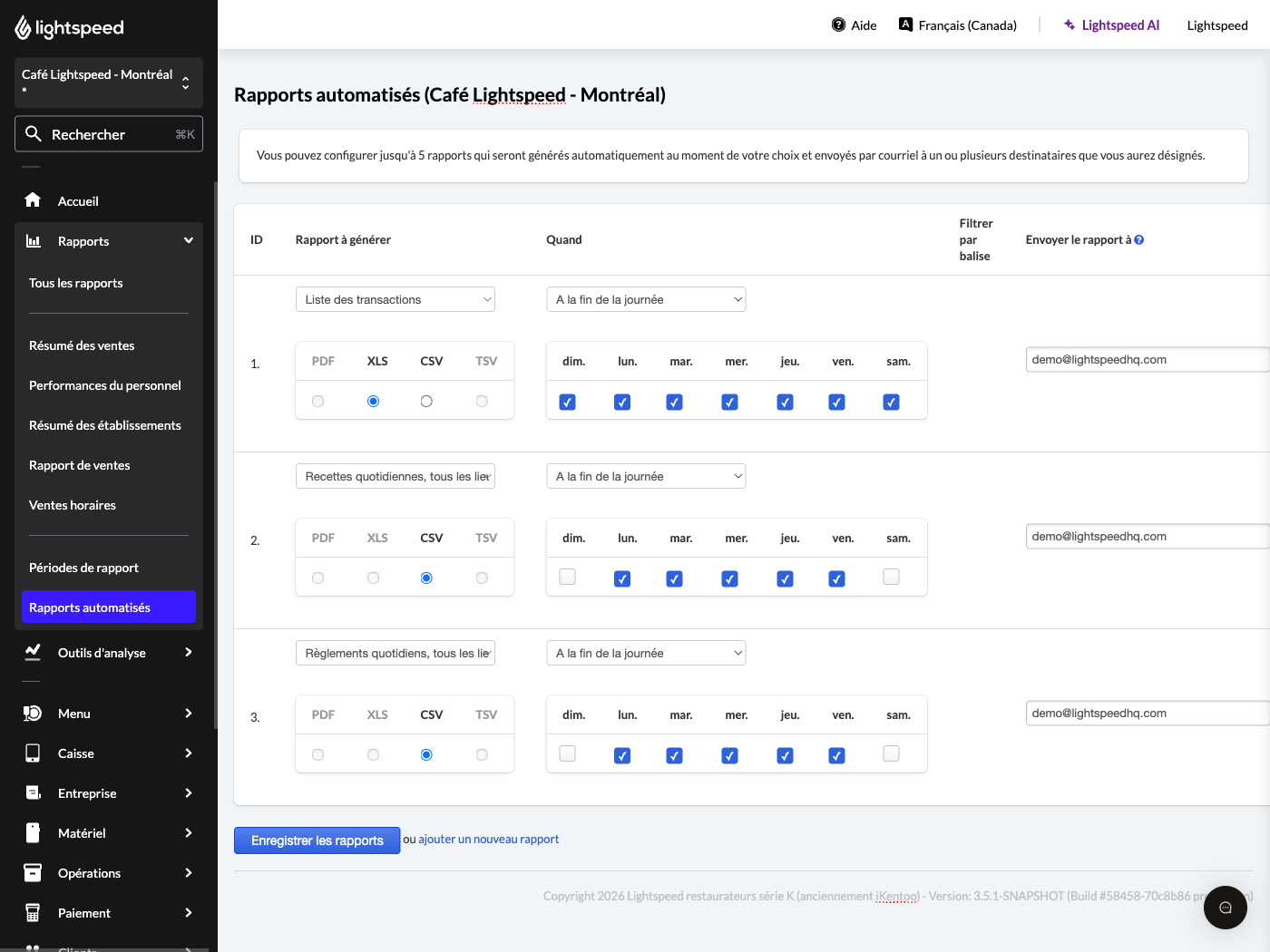Edit report 1 recipient email field

[1148, 360]
